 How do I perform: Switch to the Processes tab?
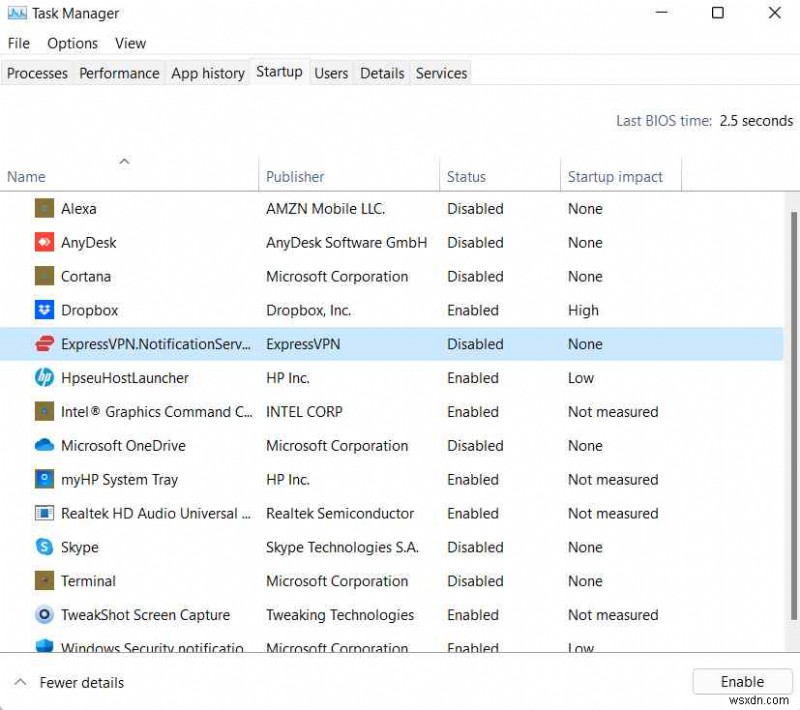(x=37, y=73)
